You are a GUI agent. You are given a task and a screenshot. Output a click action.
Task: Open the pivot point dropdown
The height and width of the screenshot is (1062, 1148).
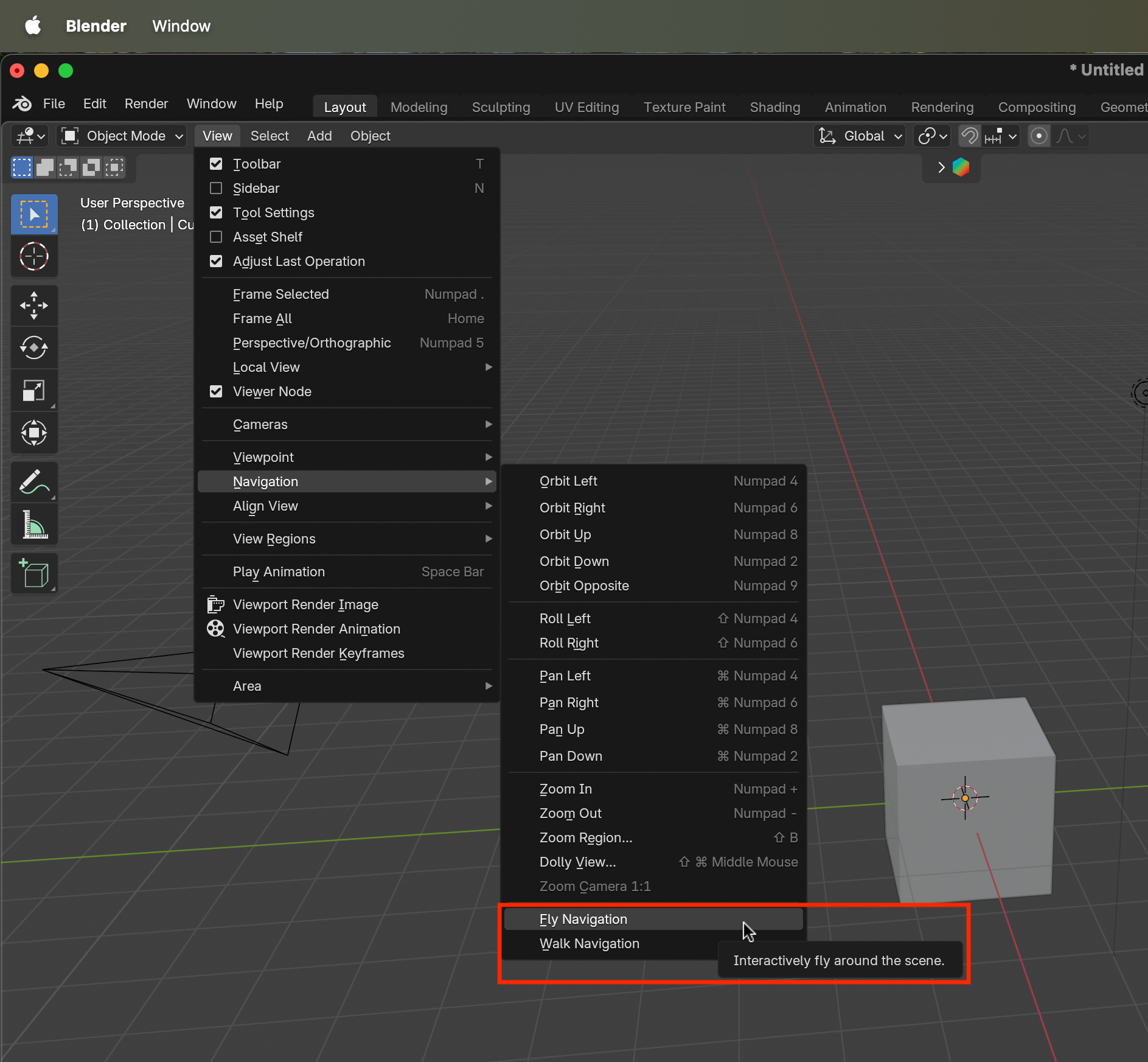click(932, 136)
